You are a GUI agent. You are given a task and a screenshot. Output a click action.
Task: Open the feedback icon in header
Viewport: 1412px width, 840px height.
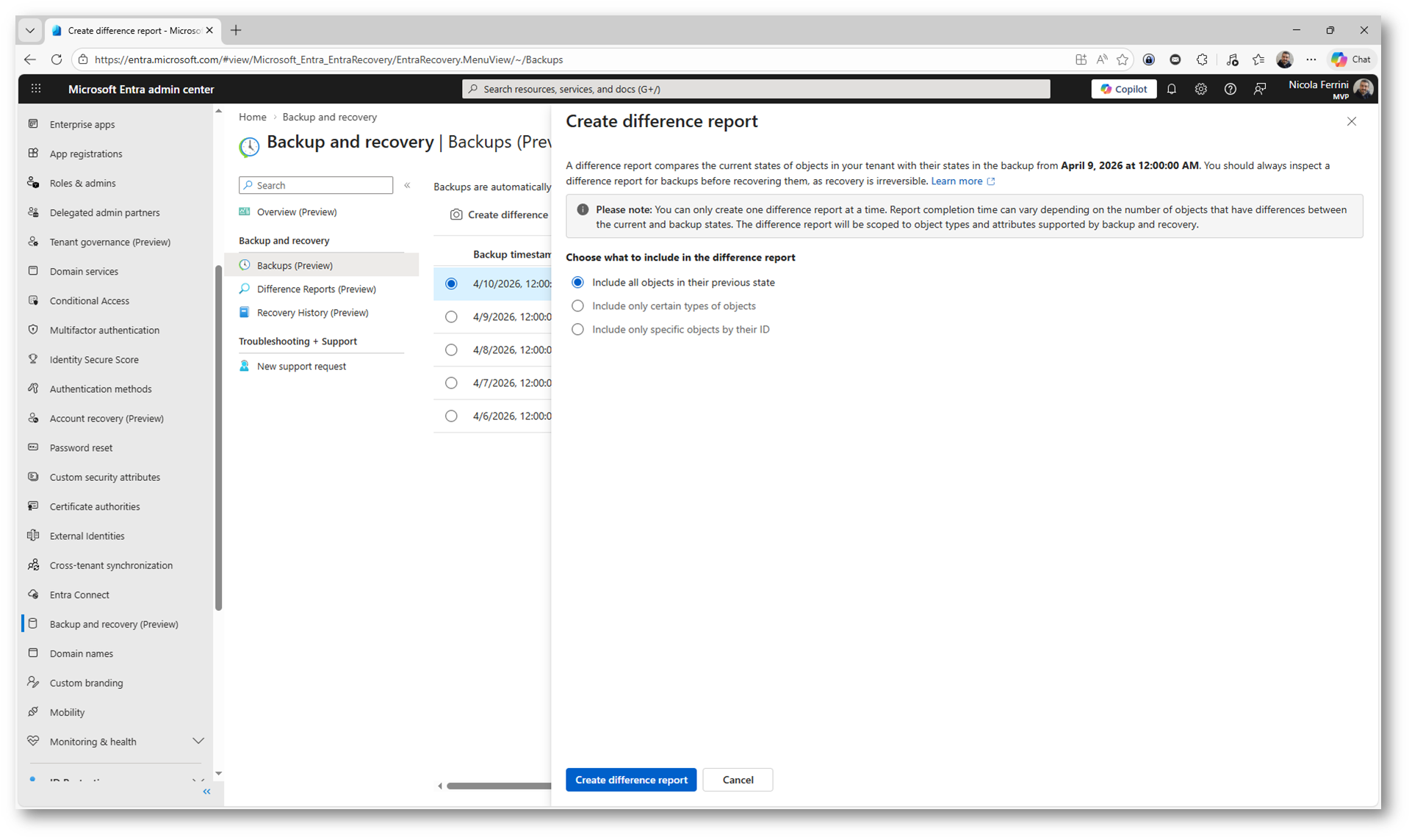point(1260,89)
